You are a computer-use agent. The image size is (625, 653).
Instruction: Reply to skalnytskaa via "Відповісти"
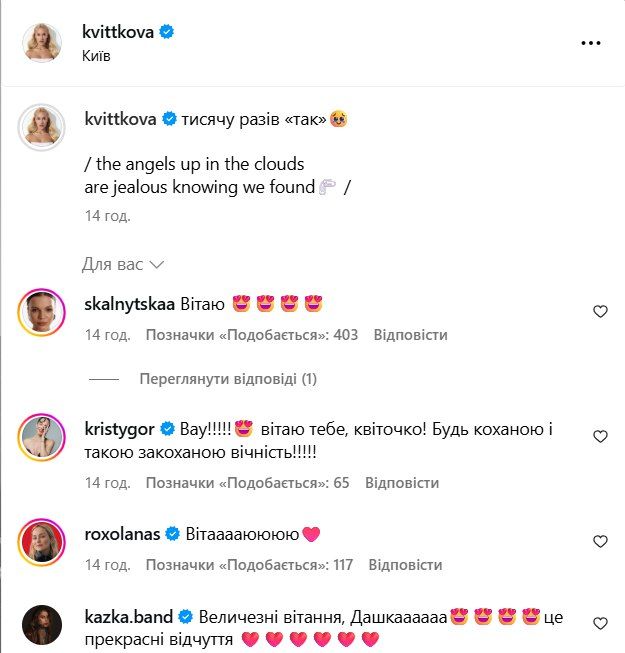point(411,334)
